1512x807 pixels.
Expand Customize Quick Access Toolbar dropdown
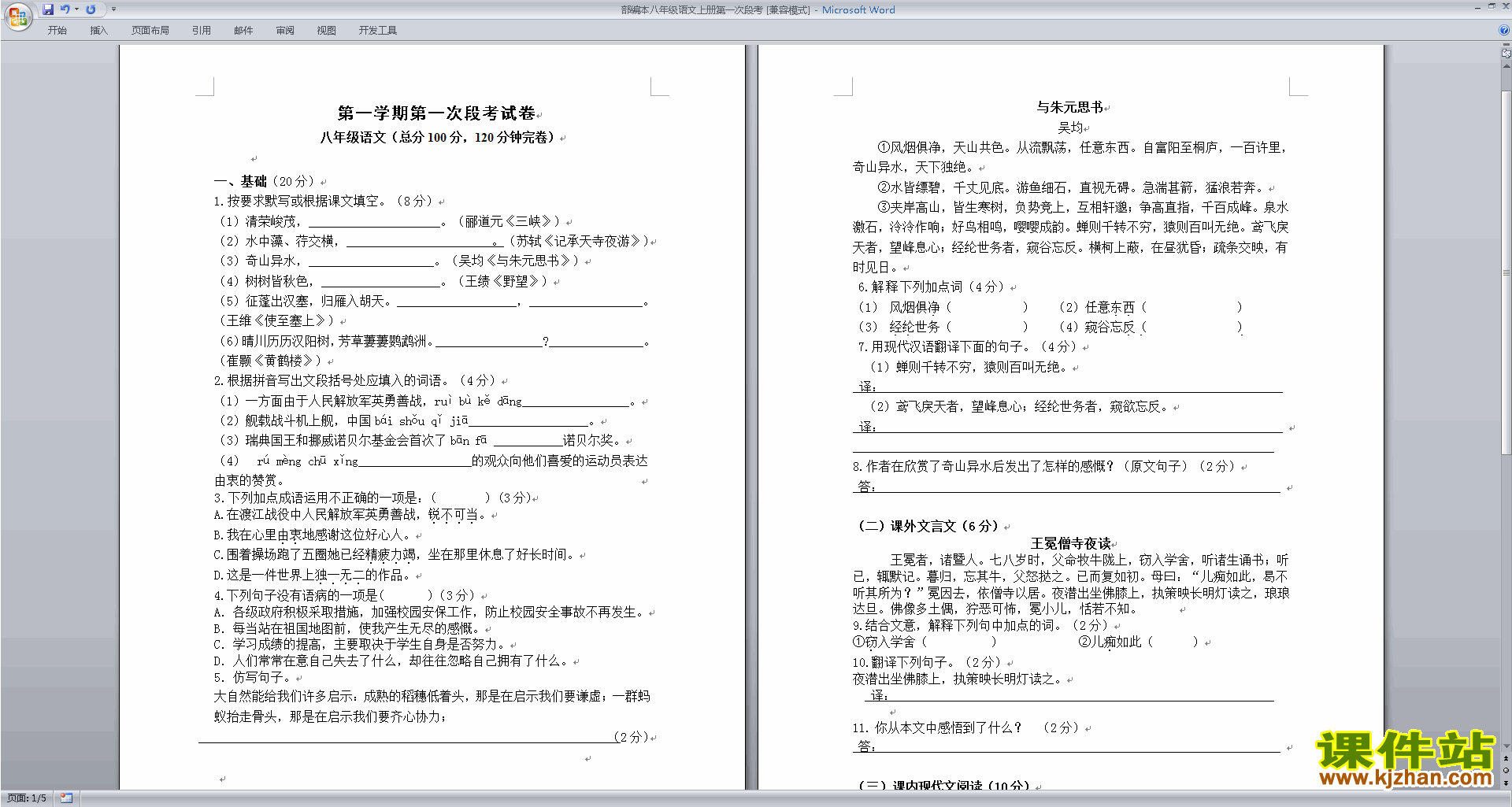(113, 9)
